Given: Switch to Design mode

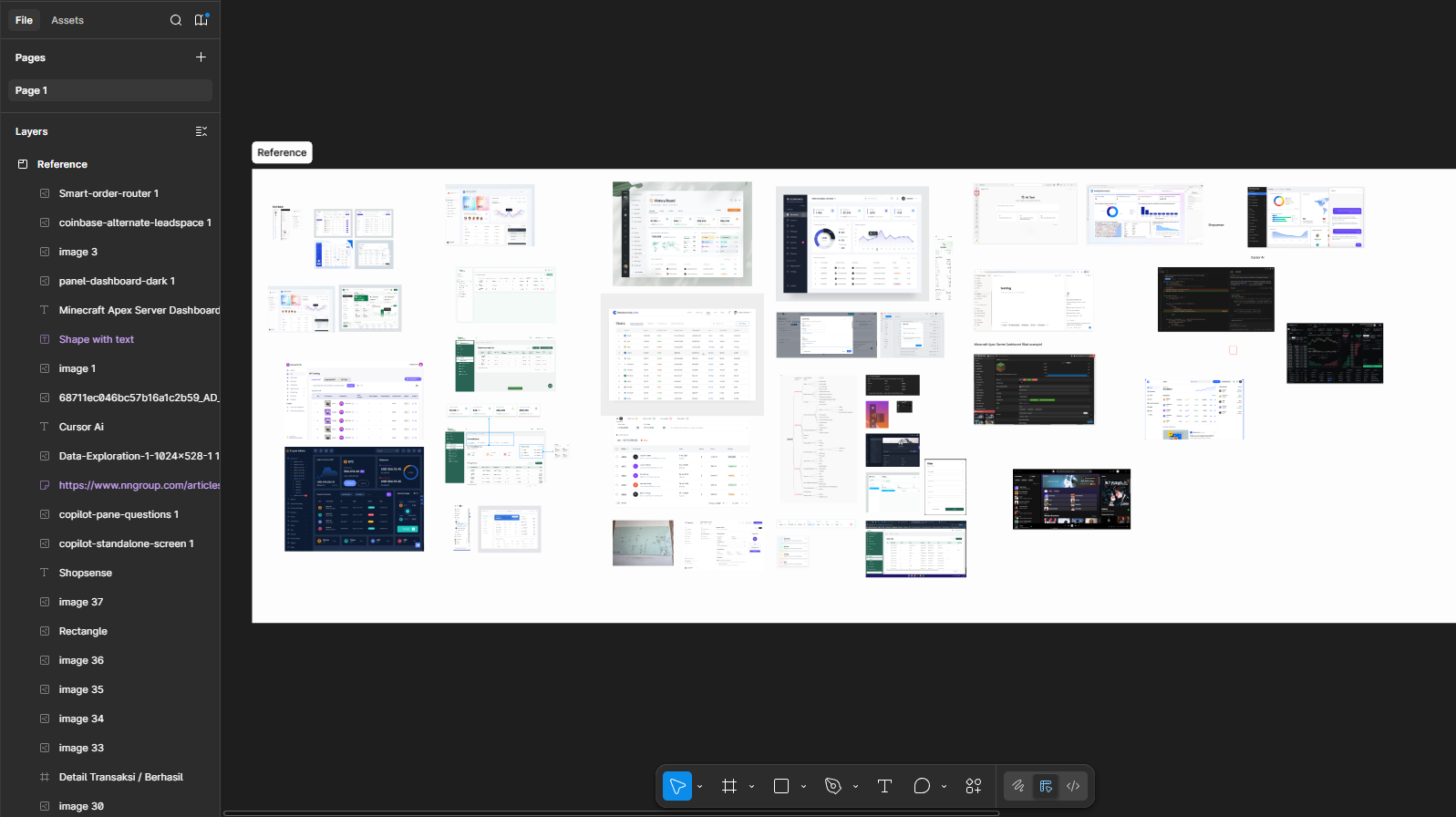Looking at the screenshot, I should (1046, 786).
